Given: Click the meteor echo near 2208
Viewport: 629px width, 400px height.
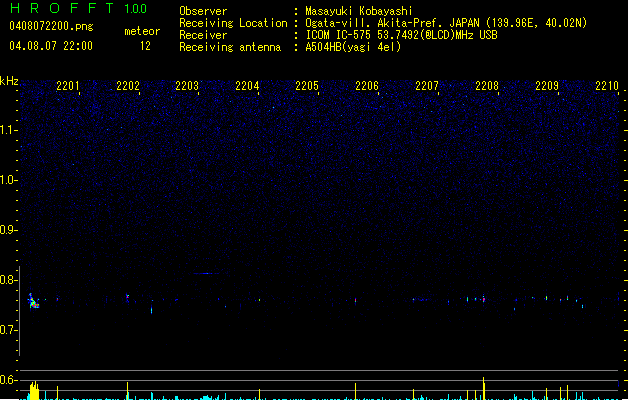Looking at the screenshot, I should point(484,299).
